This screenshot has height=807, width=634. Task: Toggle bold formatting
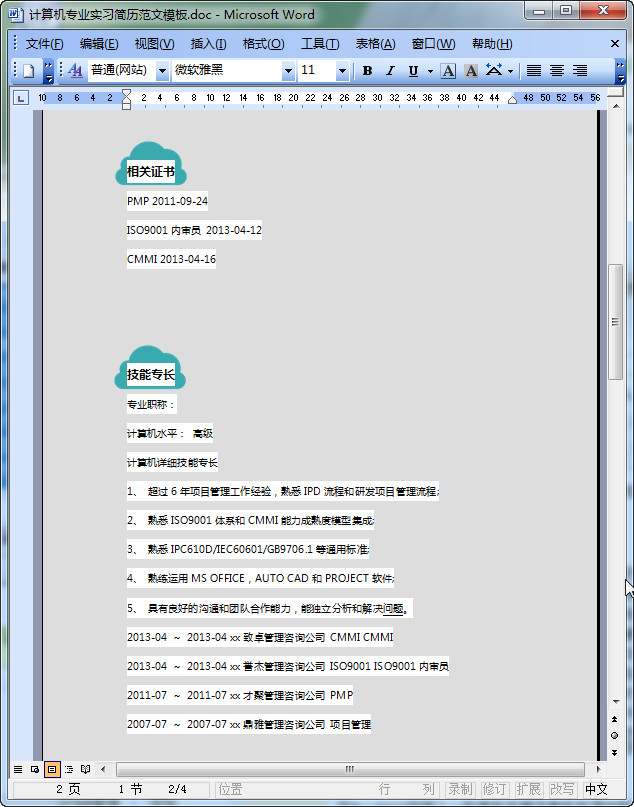367,71
